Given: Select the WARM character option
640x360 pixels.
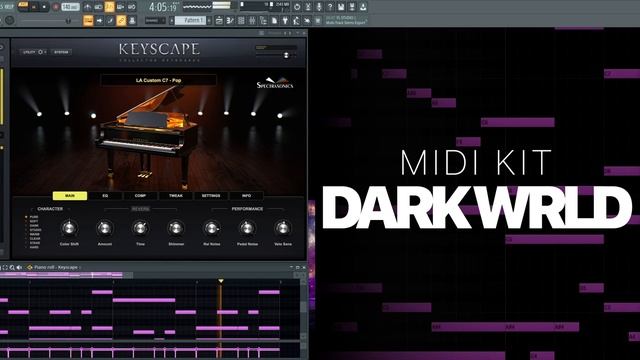Looking at the screenshot, I should [x=34, y=234].
